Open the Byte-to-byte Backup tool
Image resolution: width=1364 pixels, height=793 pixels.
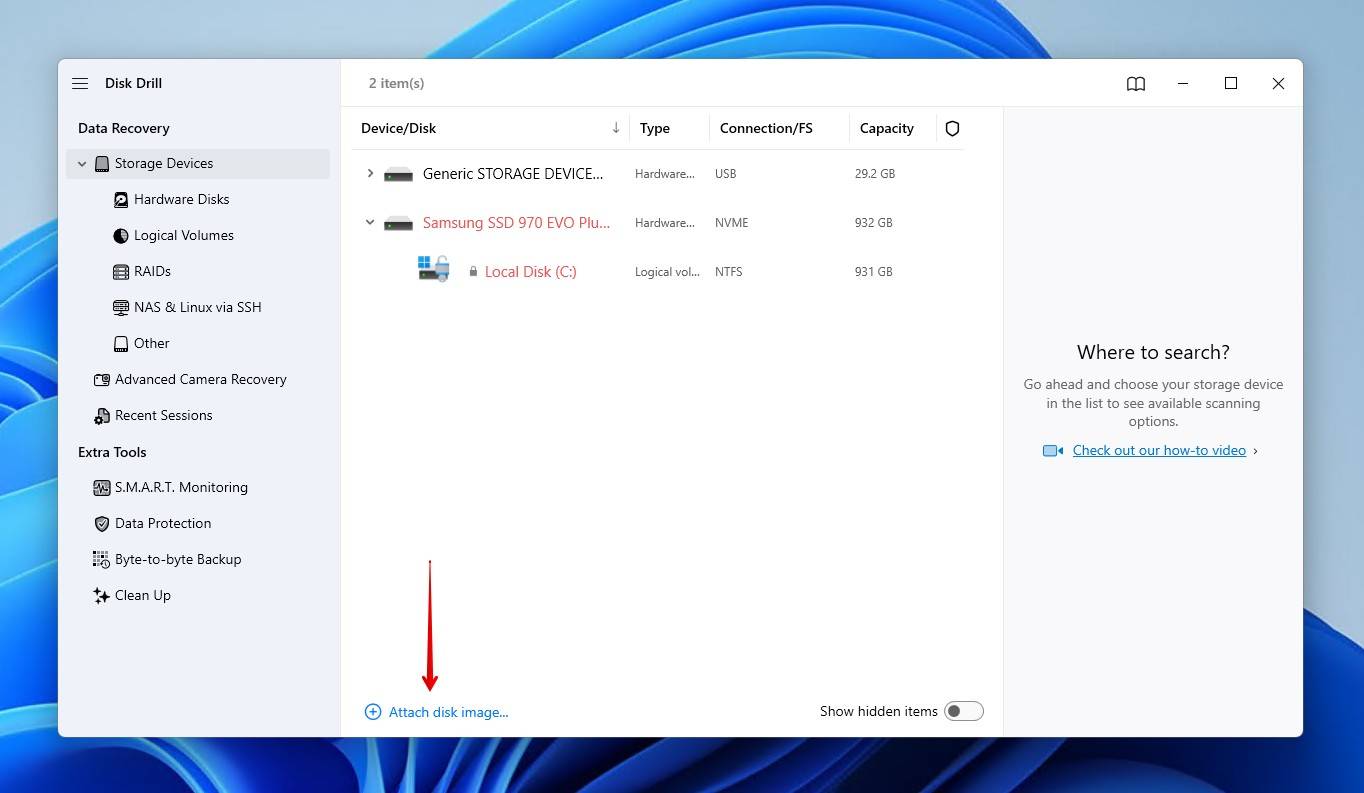pyautogui.click(x=177, y=559)
